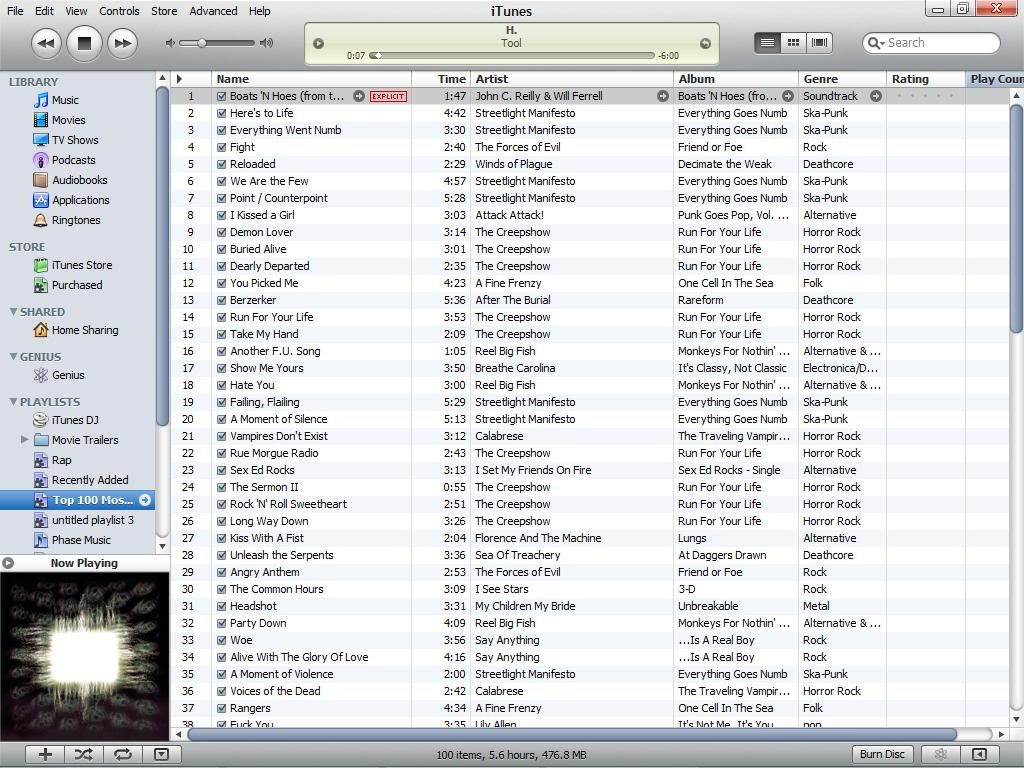Image resolution: width=1024 pixels, height=768 pixels.
Task: Toggle shuffle icon in bottom bar
Action: point(84,754)
